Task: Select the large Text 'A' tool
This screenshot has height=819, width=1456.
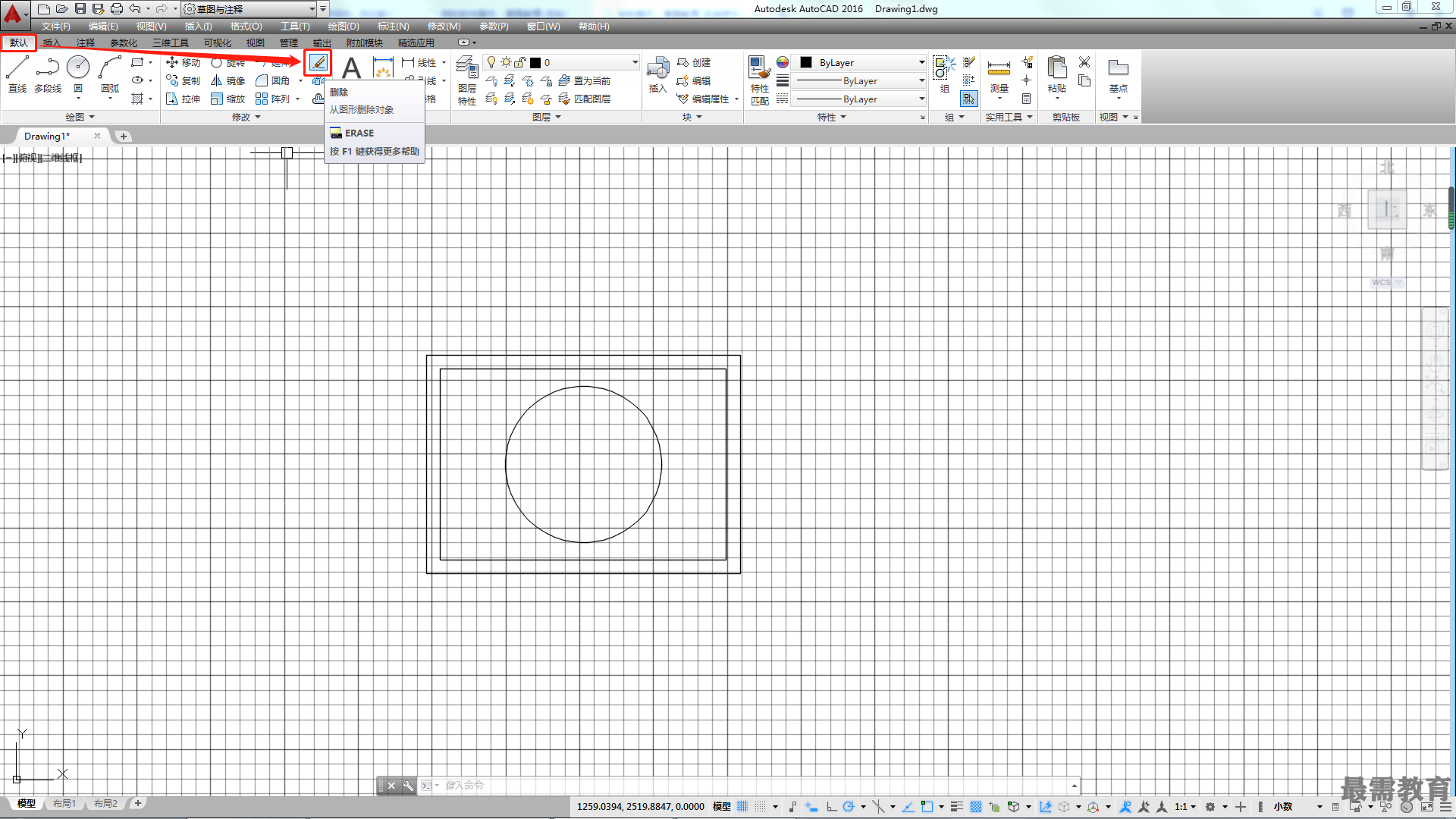Action: pyautogui.click(x=351, y=68)
